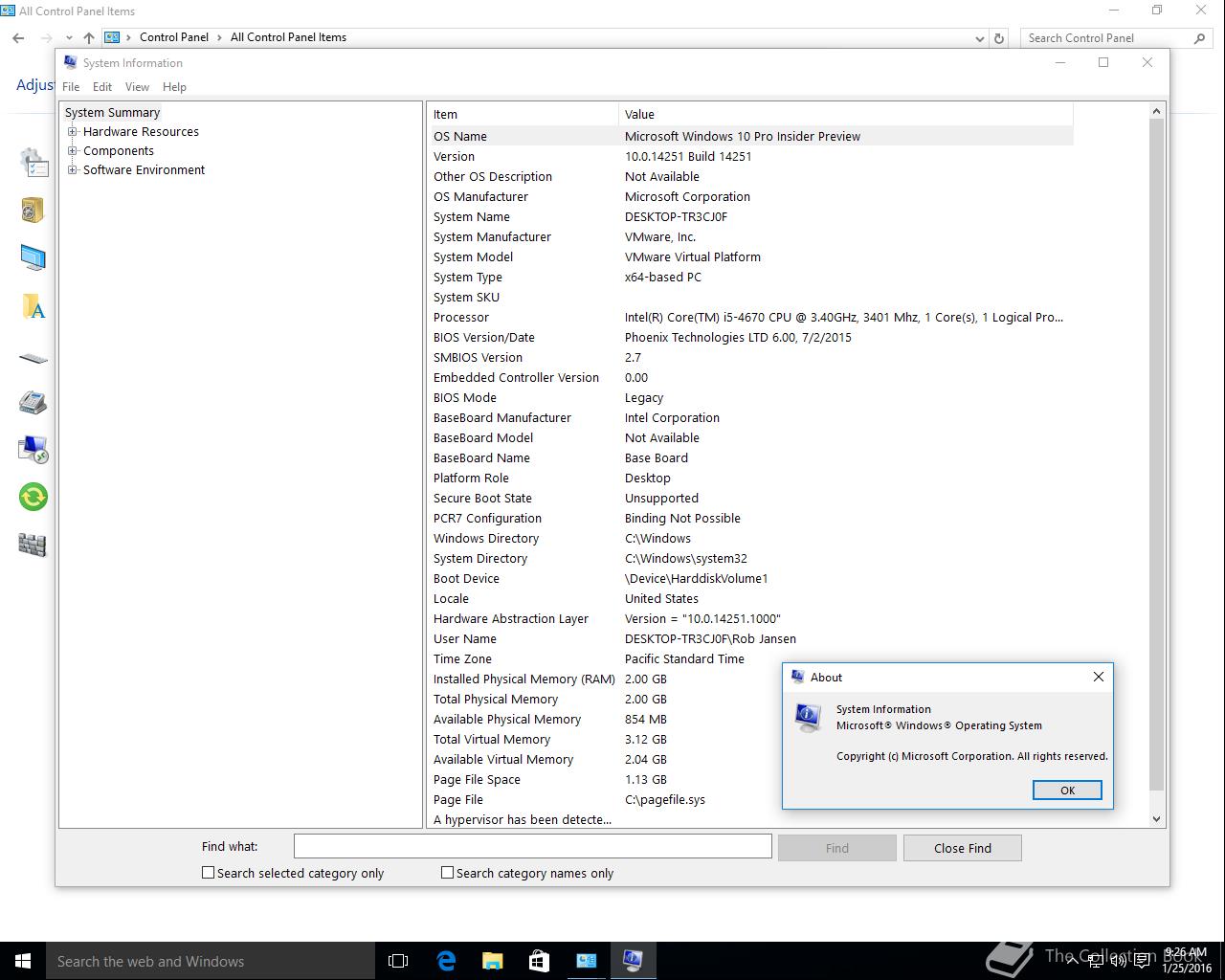The image size is (1225, 980).
Task: Show hidden system tray icons chevron
Action: tap(1072, 961)
